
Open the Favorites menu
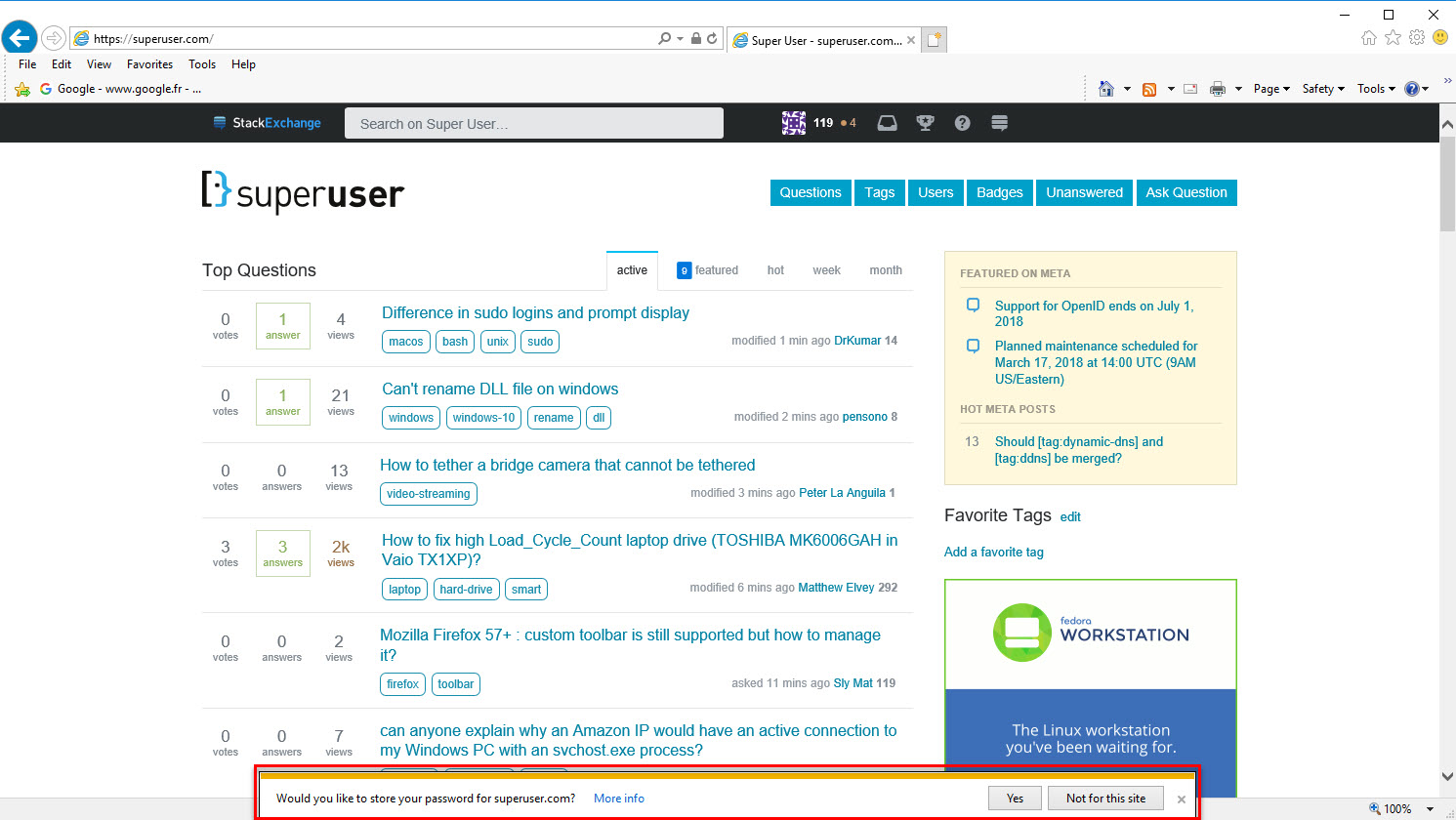[x=149, y=64]
